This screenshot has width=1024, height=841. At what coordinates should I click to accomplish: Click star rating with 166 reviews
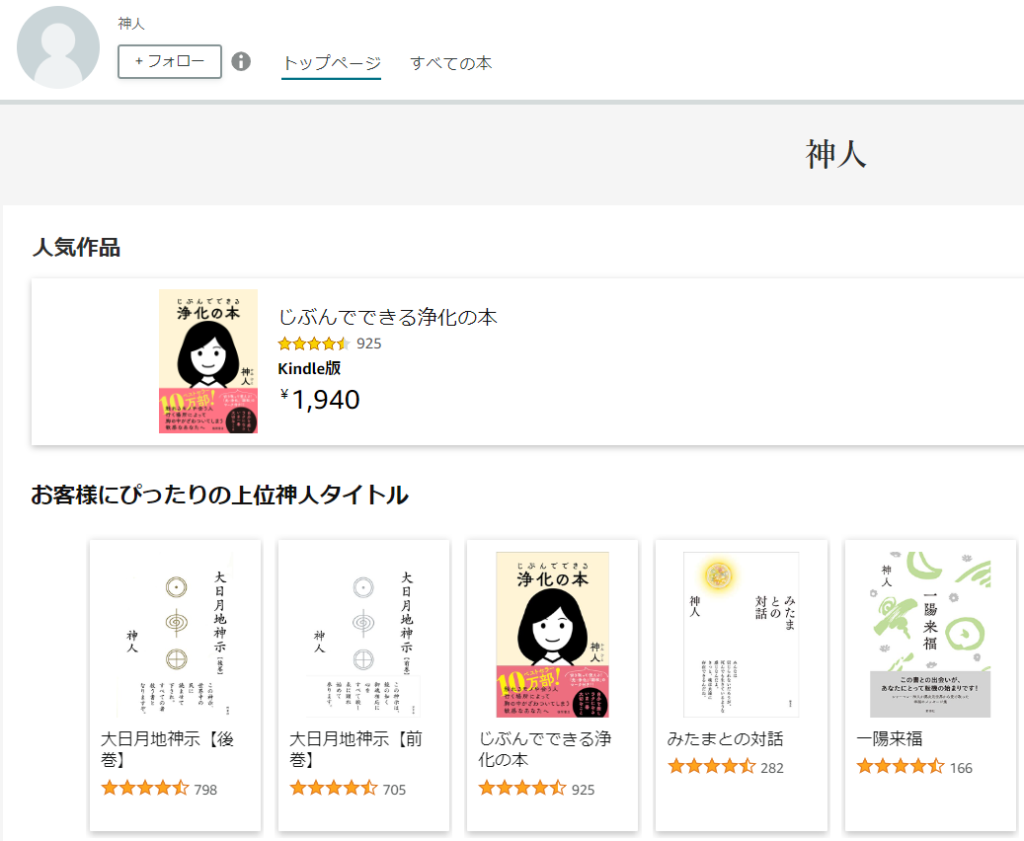pyautogui.click(x=900, y=767)
